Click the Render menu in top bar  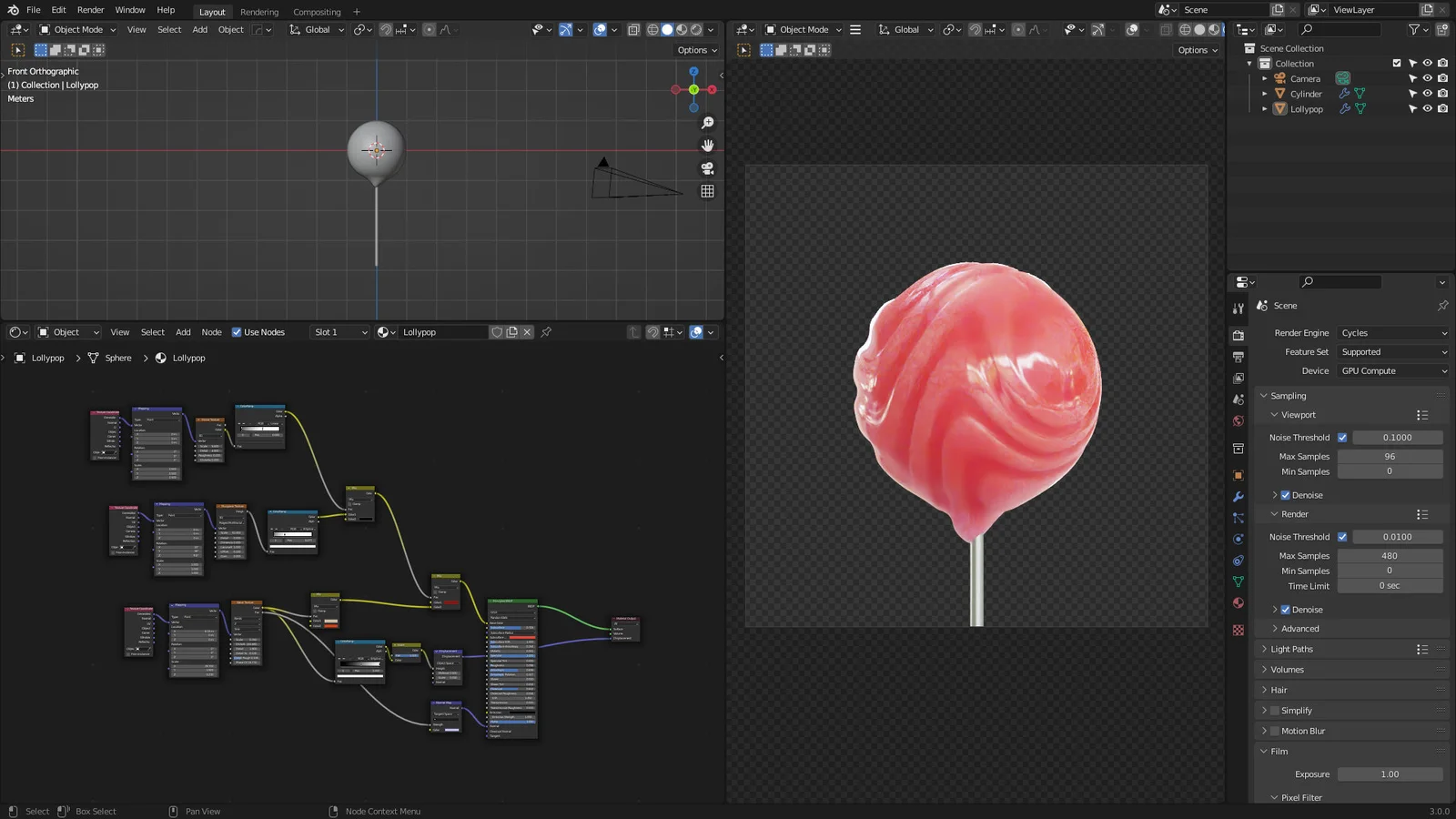pos(90,10)
